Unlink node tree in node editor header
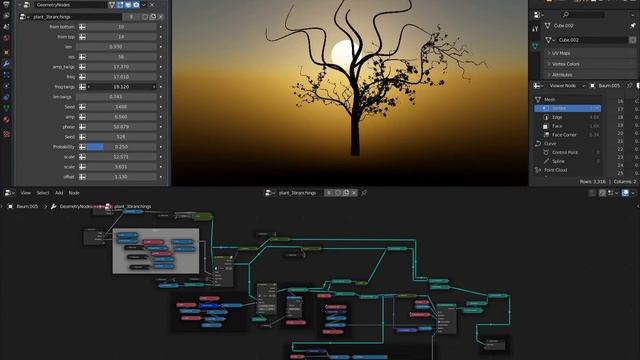This screenshot has width=640, height=360. (x=354, y=193)
